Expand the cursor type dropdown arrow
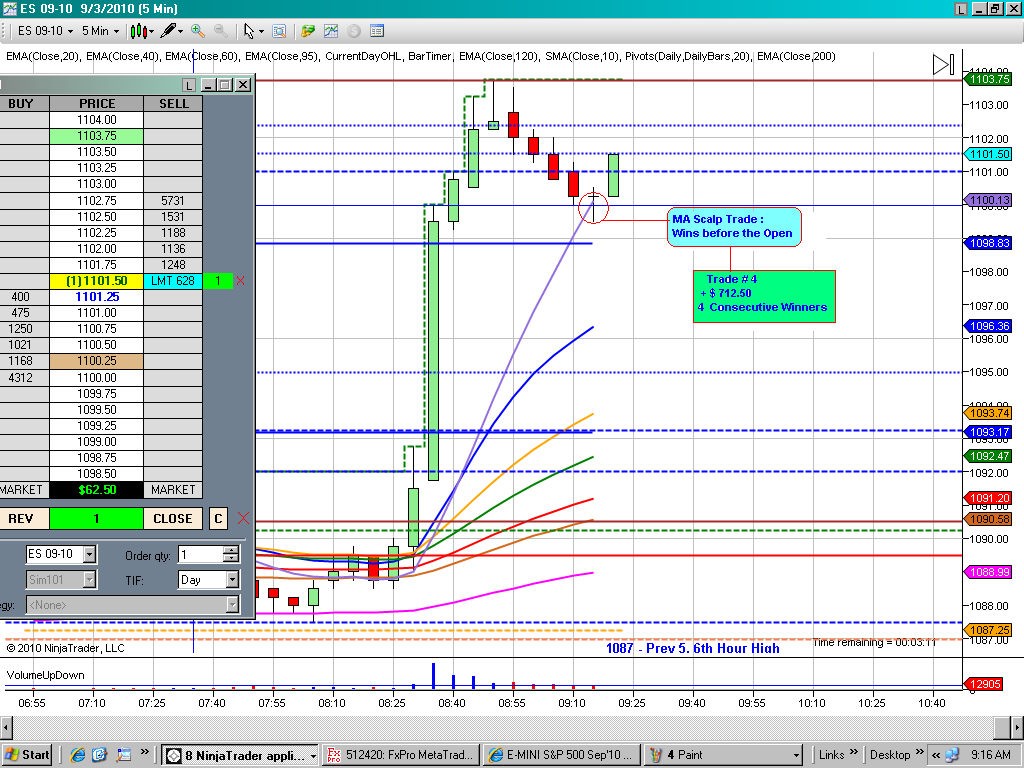 point(261,31)
